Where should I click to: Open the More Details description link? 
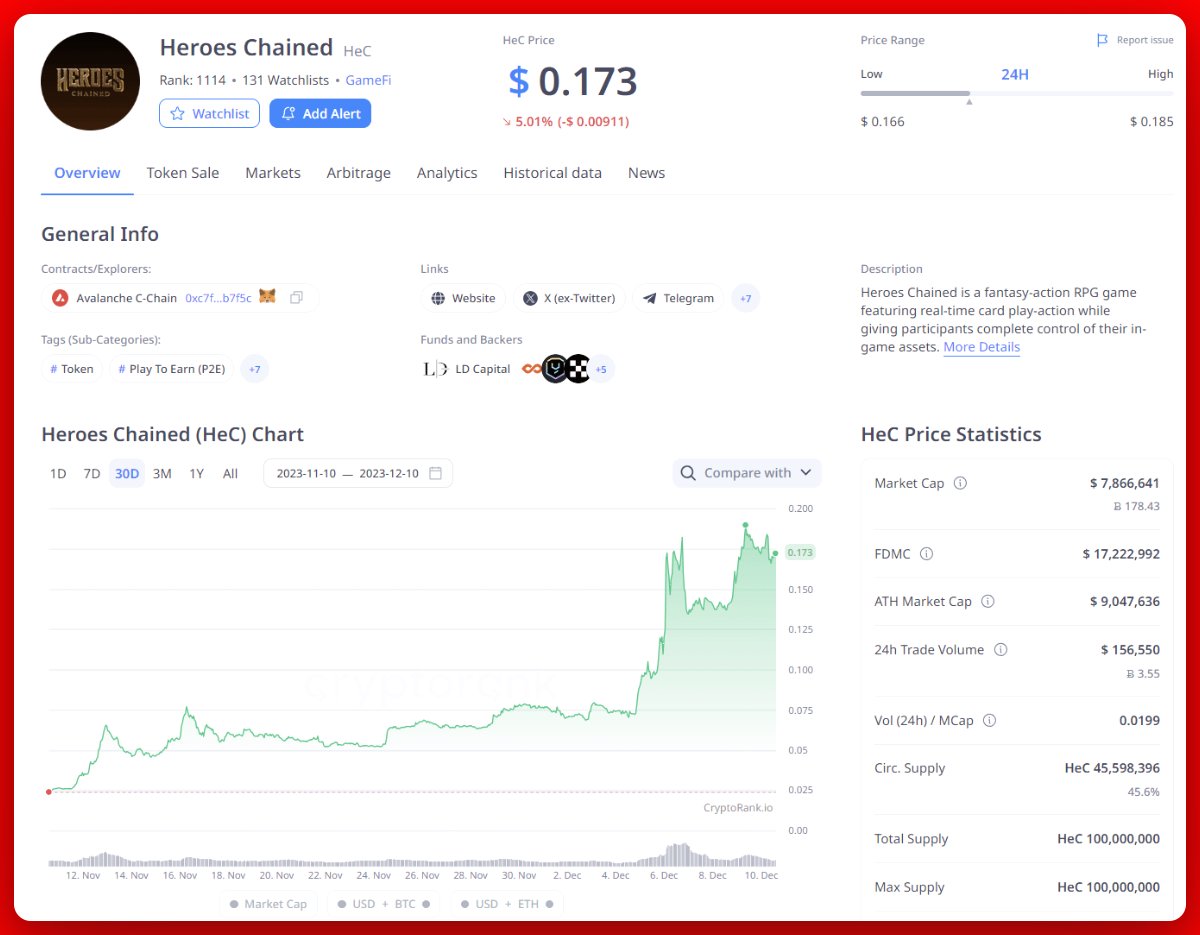pos(982,347)
